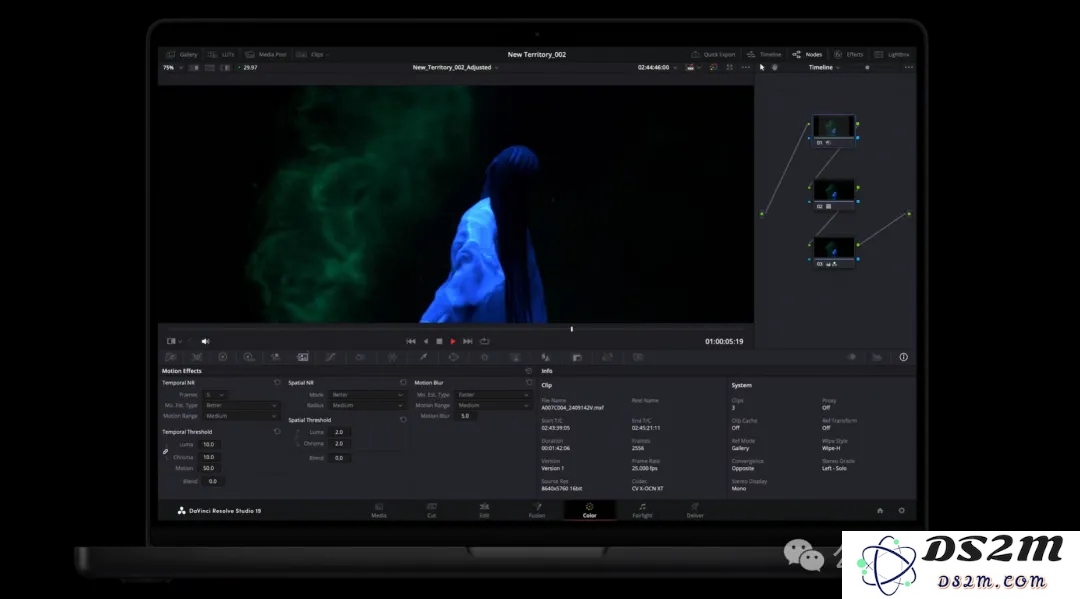Open Temporal NR Motion Range dropdown
The width and height of the screenshot is (1080, 599).
click(240, 416)
